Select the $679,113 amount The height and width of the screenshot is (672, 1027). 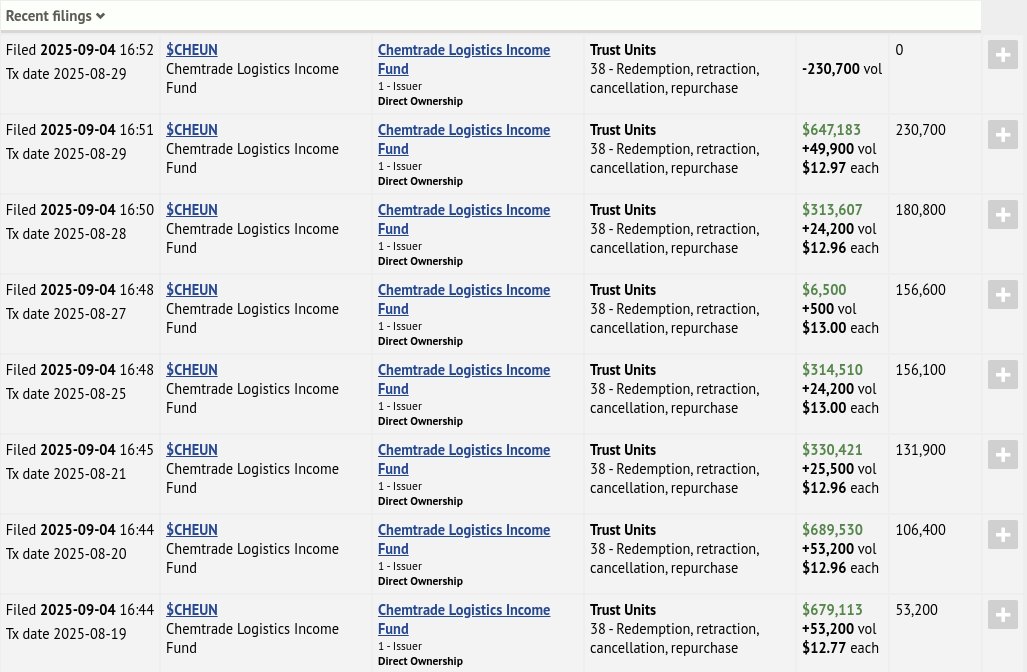pyautogui.click(x=832, y=609)
